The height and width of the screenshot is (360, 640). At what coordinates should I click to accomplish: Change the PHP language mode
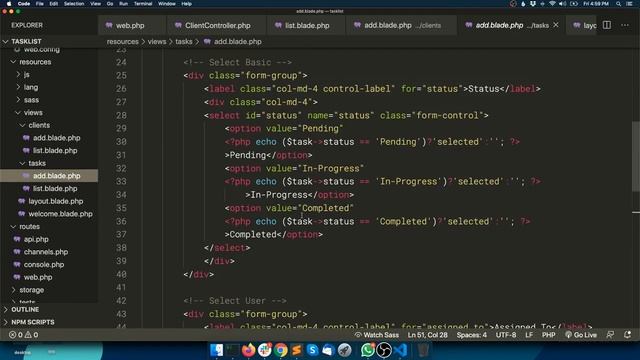548,335
